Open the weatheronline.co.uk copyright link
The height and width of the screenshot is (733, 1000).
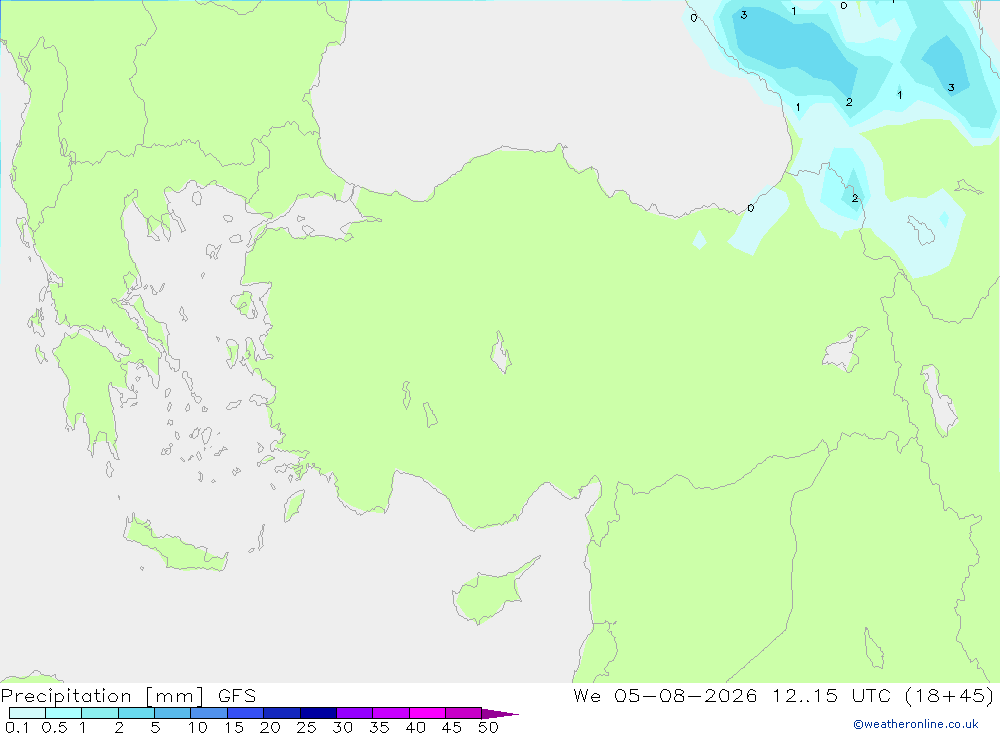915,724
